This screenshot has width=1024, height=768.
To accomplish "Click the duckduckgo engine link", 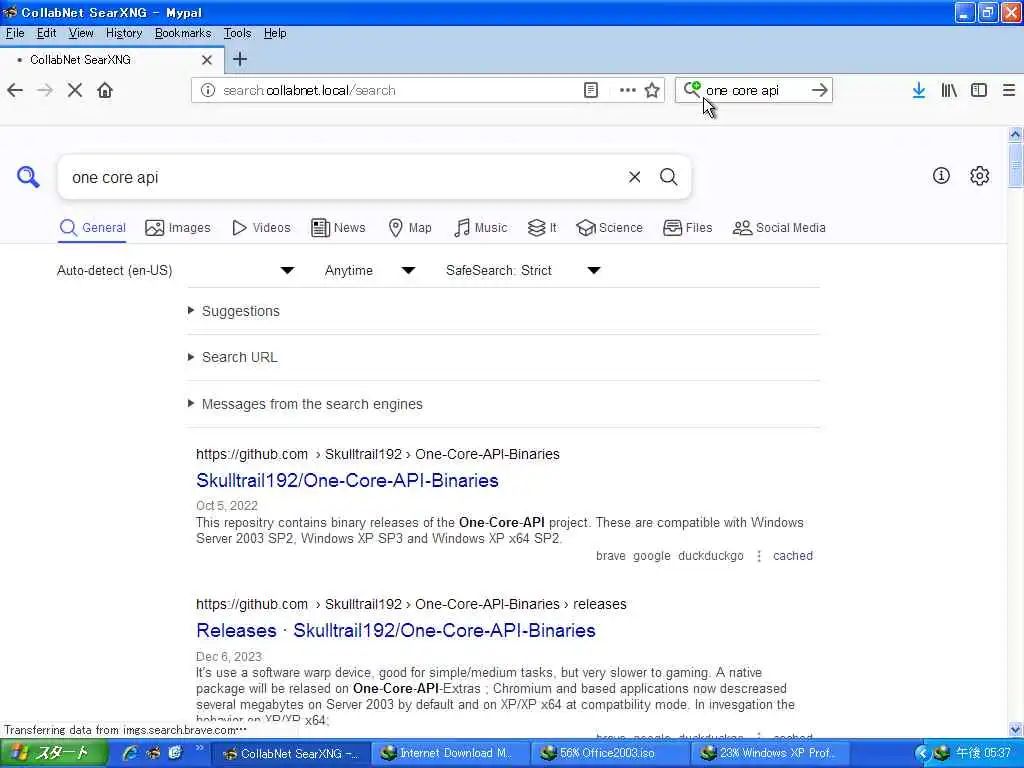I will pos(711,556).
